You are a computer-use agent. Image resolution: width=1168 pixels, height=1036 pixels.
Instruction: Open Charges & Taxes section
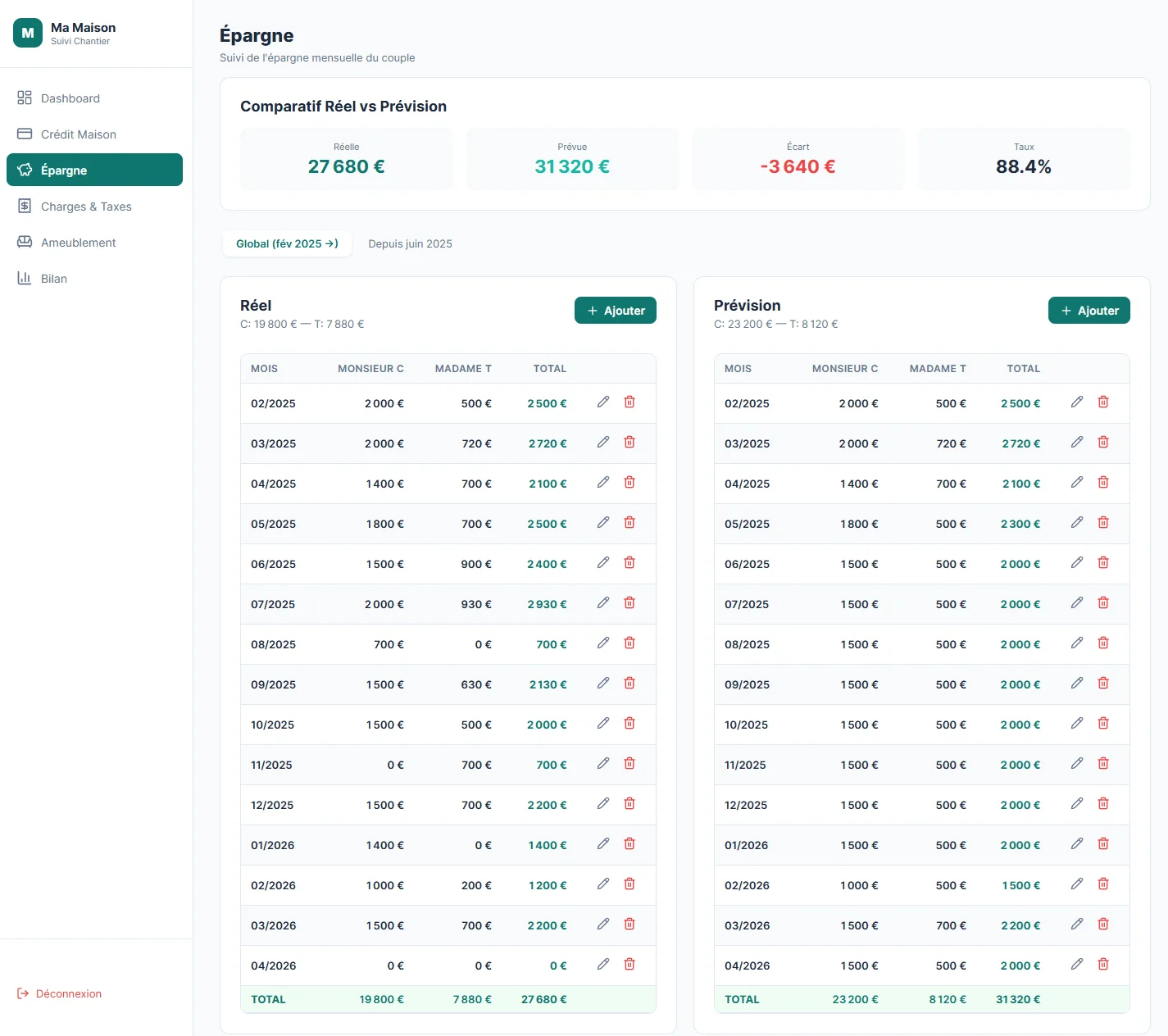(x=86, y=207)
